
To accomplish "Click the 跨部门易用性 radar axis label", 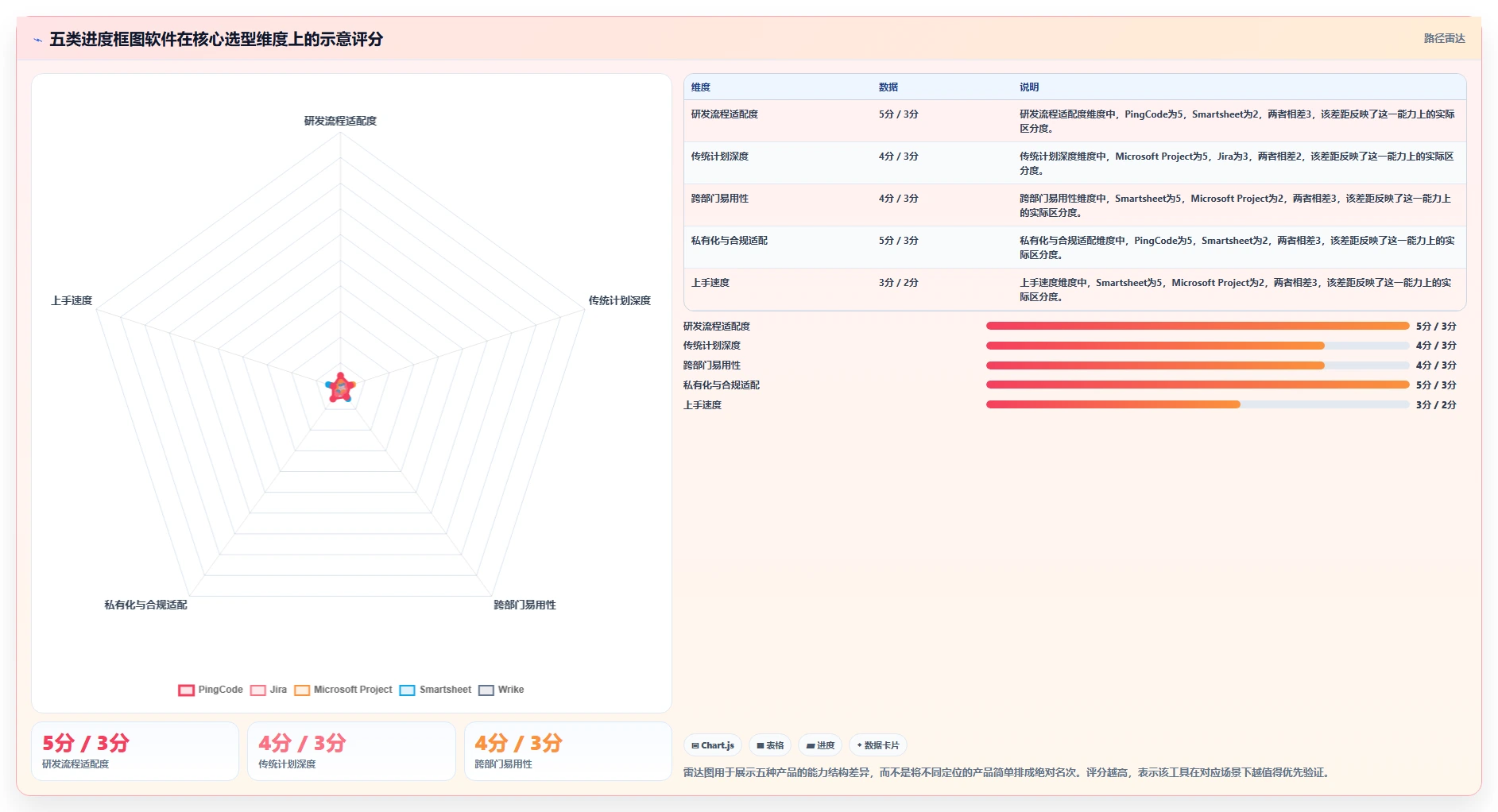I will [524, 605].
